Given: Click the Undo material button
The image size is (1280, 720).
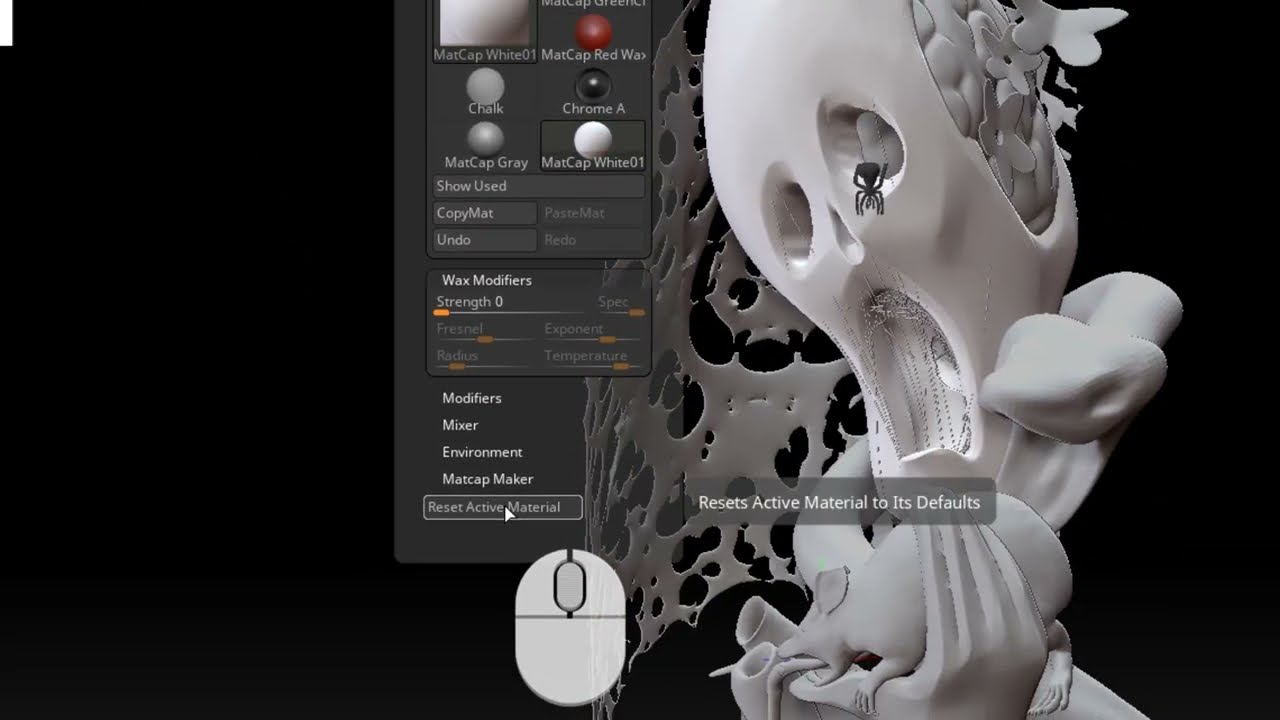Looking at the screenshot, I should click(x=485, y=240).
